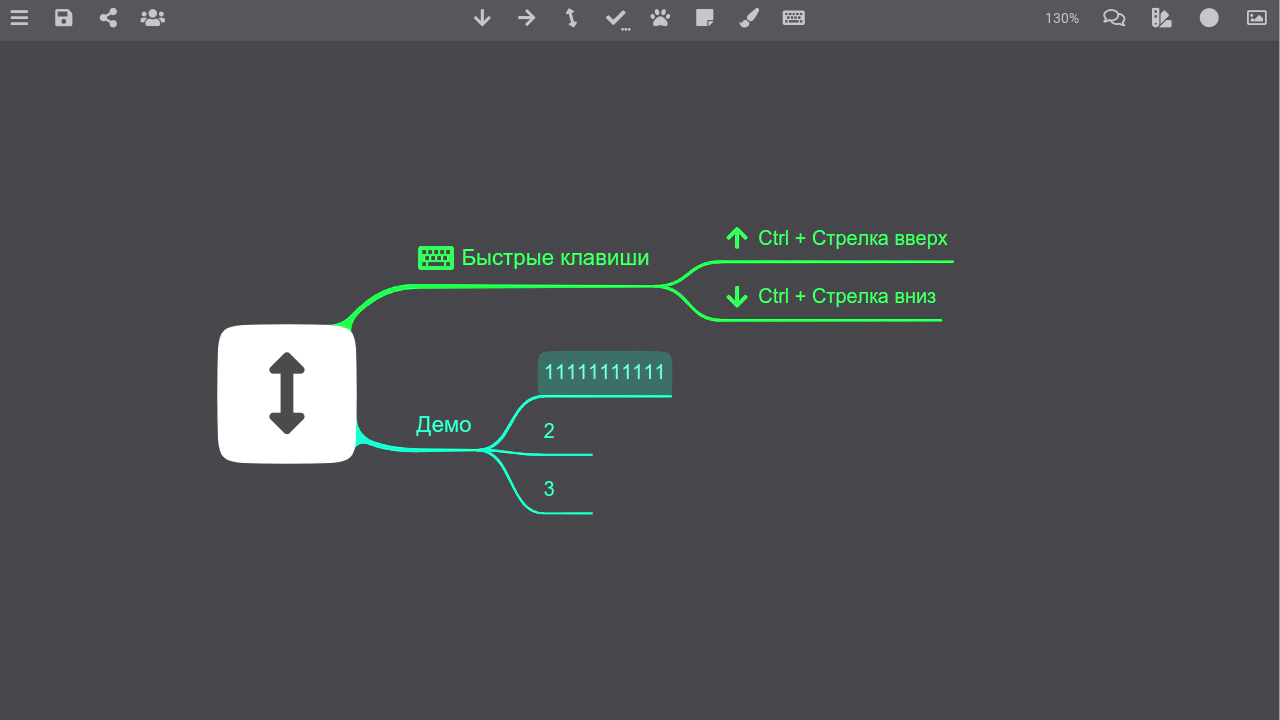1280x720 pixels.
Task: Open the comments chat panel
Action: coord(1114,18)
